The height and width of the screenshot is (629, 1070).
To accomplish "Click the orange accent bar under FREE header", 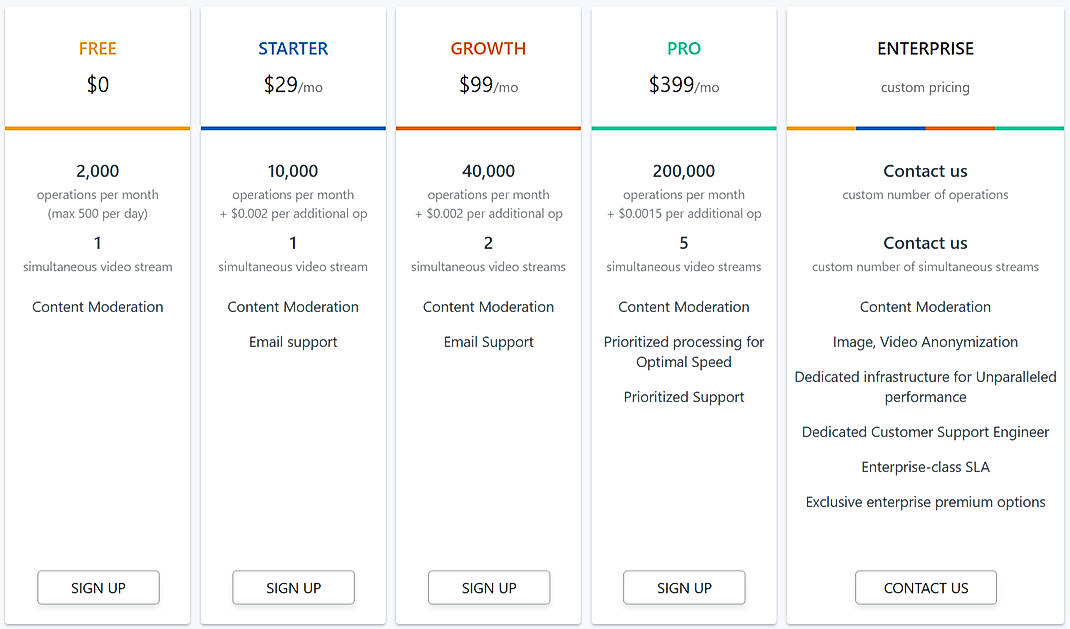I will (98, 127).
